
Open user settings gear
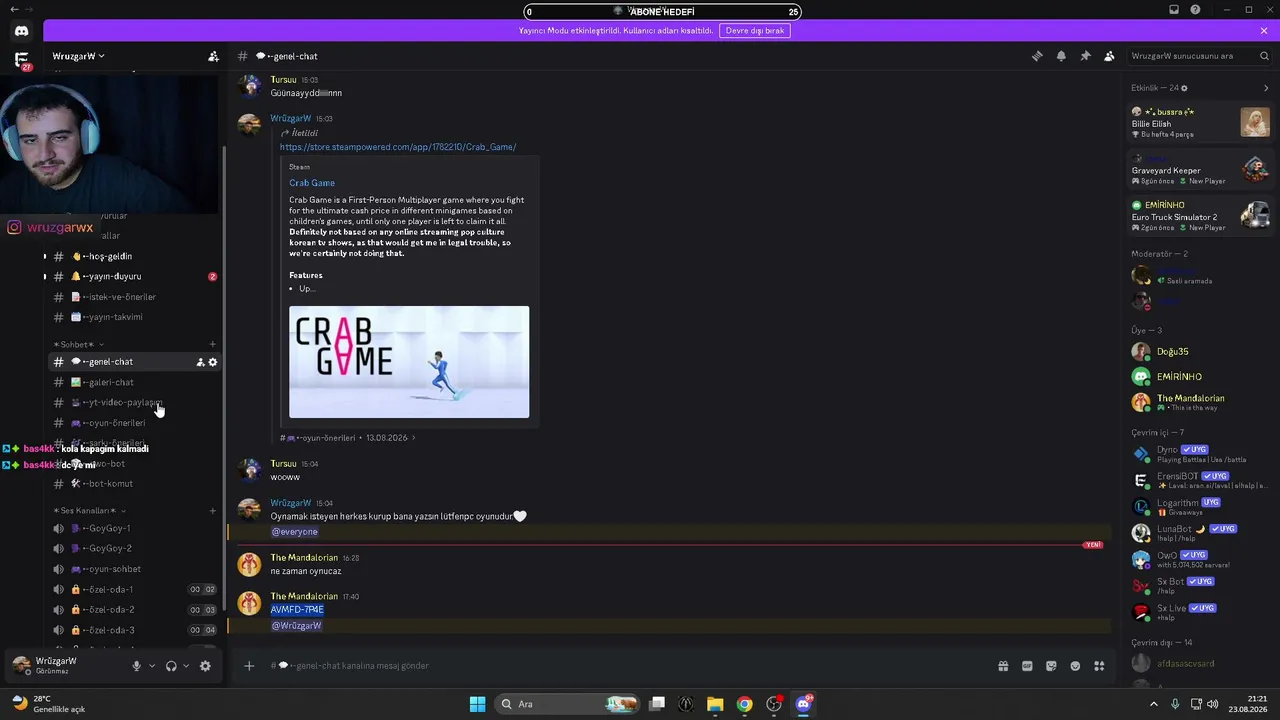tap(205, 666)
